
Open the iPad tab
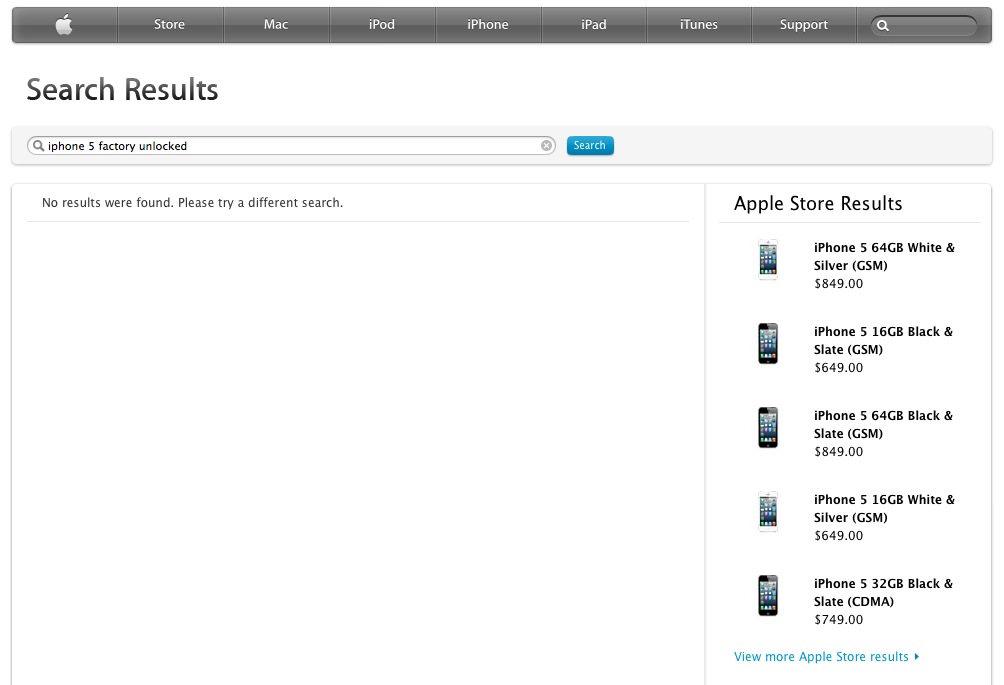coord(594,25)
